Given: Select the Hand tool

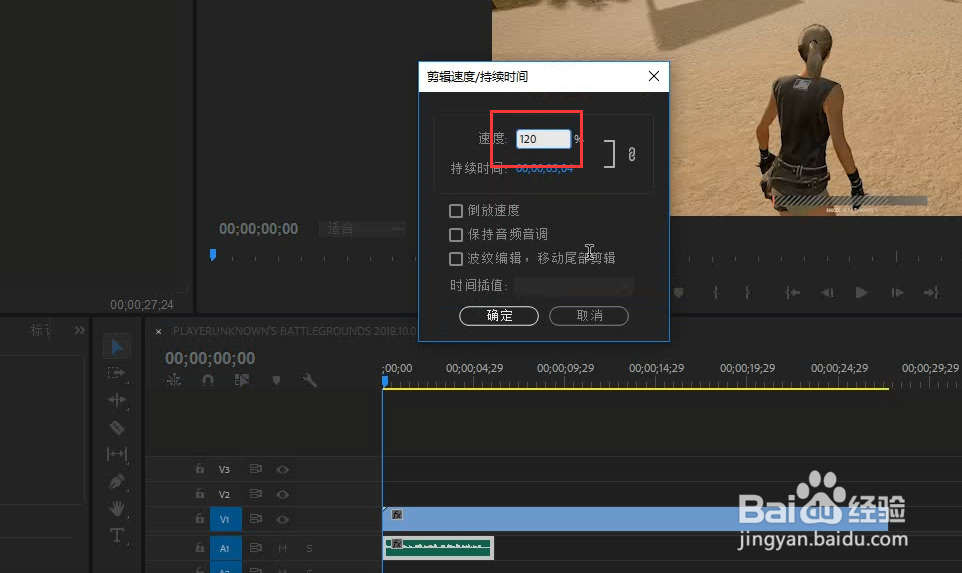Looking at the screenshot, I should pos(117,508).
